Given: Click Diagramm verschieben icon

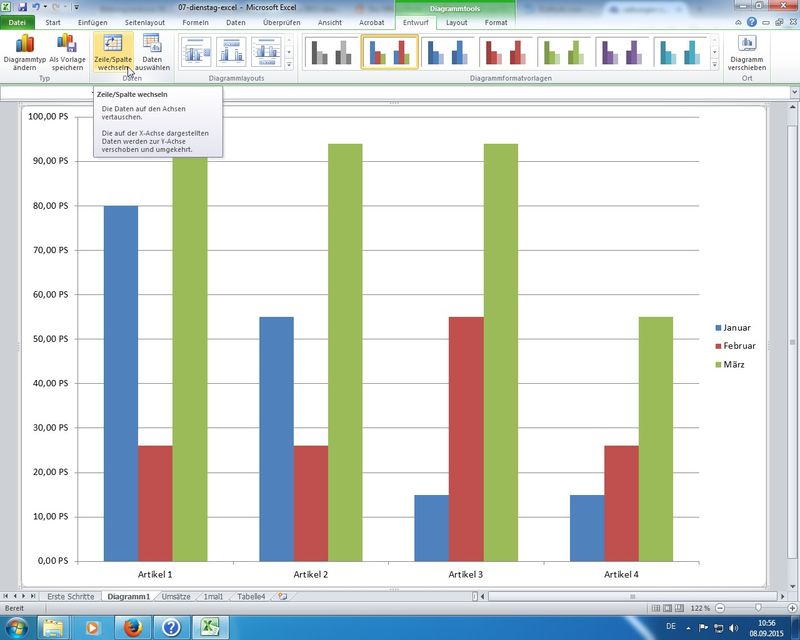Looking at the screenshot, I should (x=747, y=51).
